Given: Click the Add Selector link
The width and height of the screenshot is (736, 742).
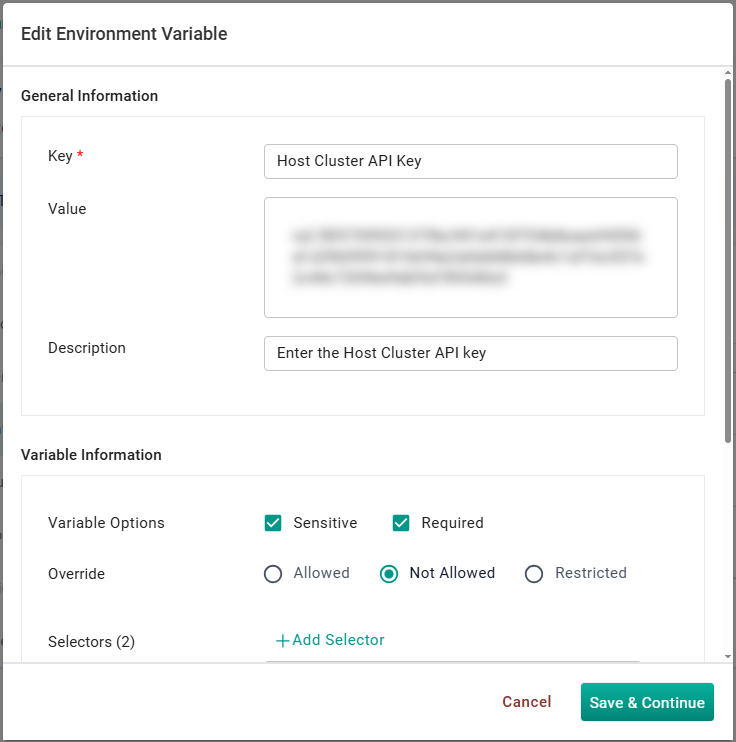Looking at the screenshot, I should 330,640.
